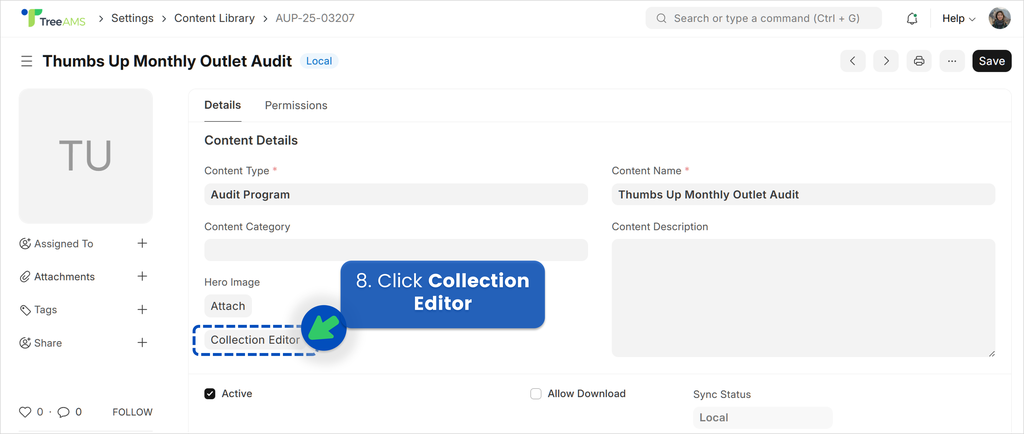The height and width of the screenshot is (434, 1024).
Task: Add a tag with Tags plus
Action: 142,309
